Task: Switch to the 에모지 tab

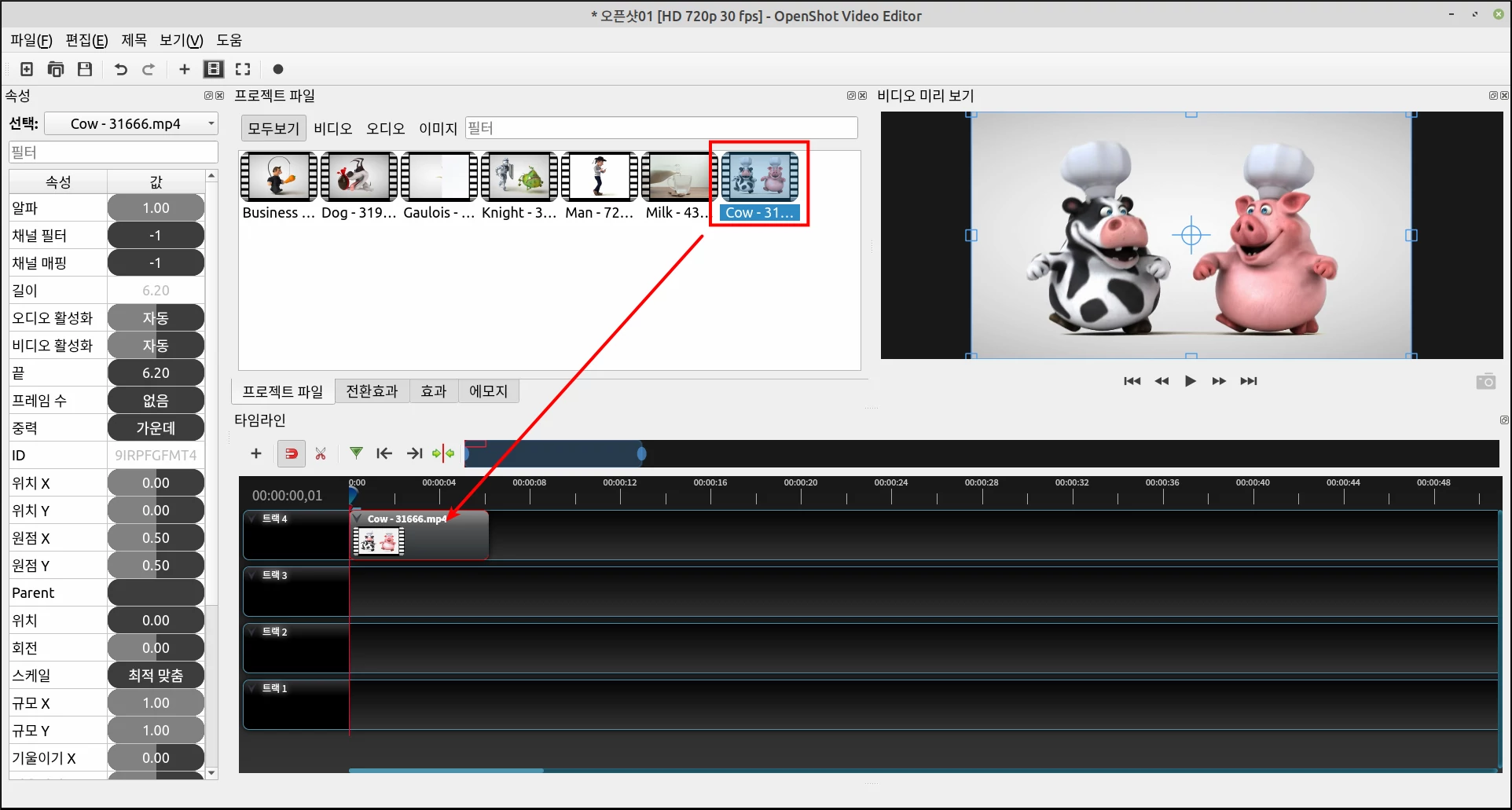Action: click(x=489, y=391)
